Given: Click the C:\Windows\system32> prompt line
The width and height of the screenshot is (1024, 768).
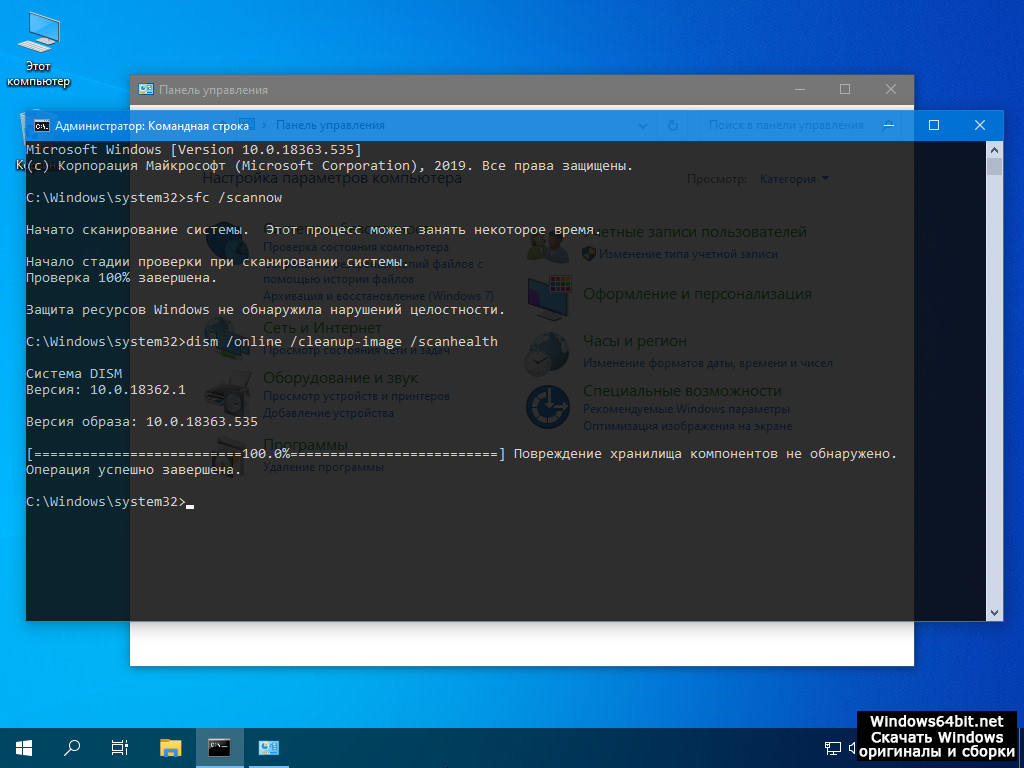Looking at the screenshot, I should point(106,502).
